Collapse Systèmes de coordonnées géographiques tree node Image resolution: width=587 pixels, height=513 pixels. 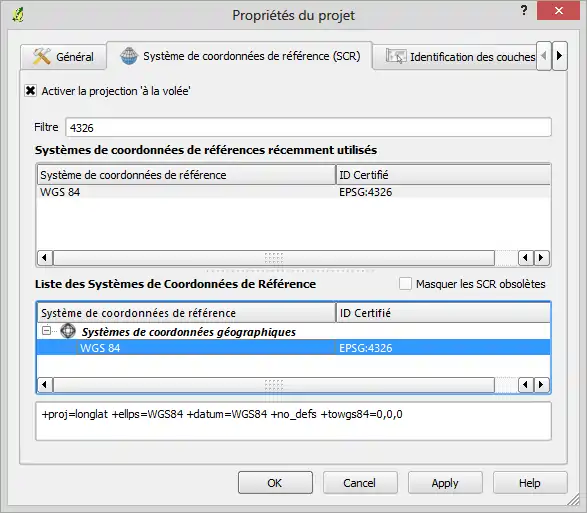pos(46,331)
